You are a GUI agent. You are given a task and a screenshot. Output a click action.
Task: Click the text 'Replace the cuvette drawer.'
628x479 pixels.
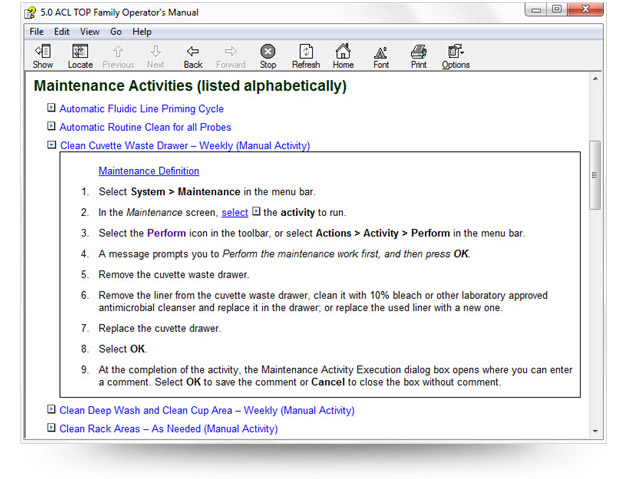click(160, 328)
